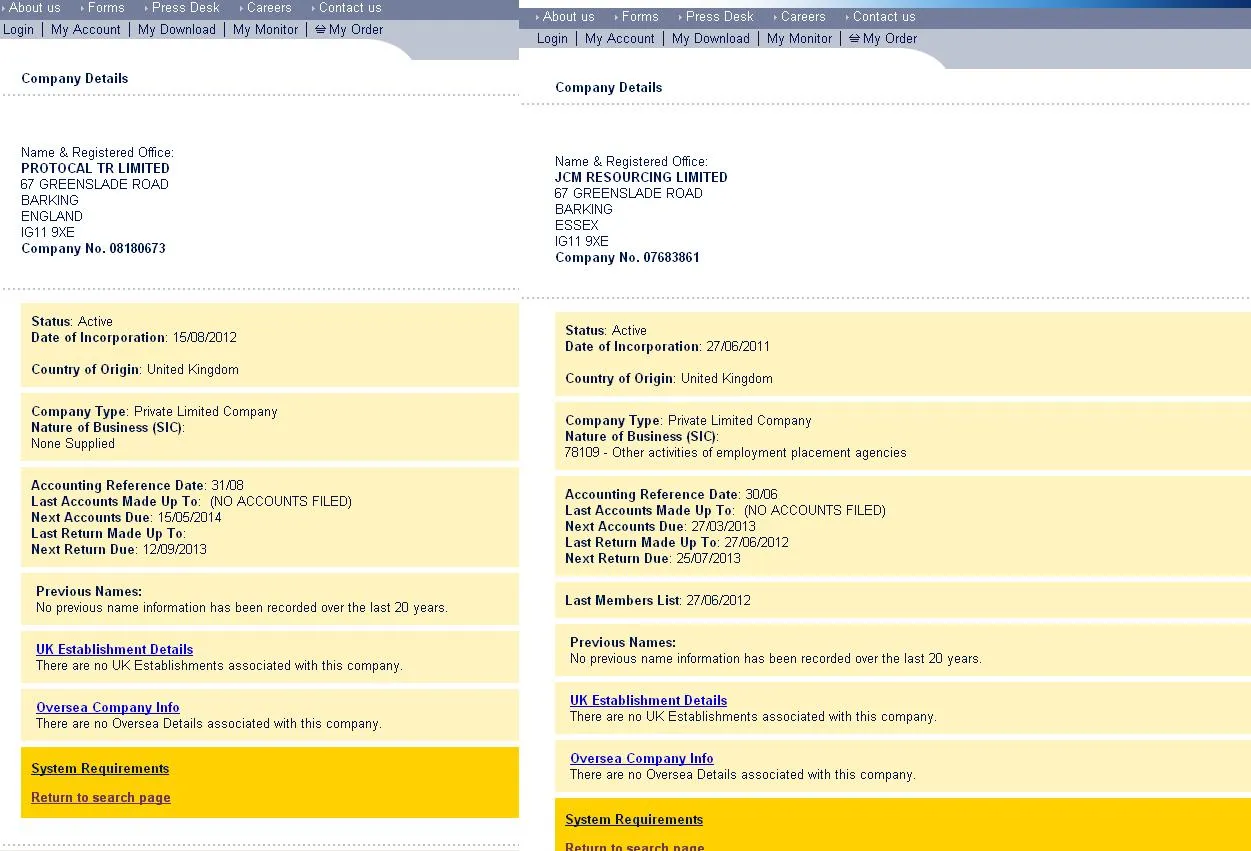The height and width of the screenshot is (851, 1251).
Task: Go to Press Desk on the PROTOCAL TR page
Action: tap(185, 8)
